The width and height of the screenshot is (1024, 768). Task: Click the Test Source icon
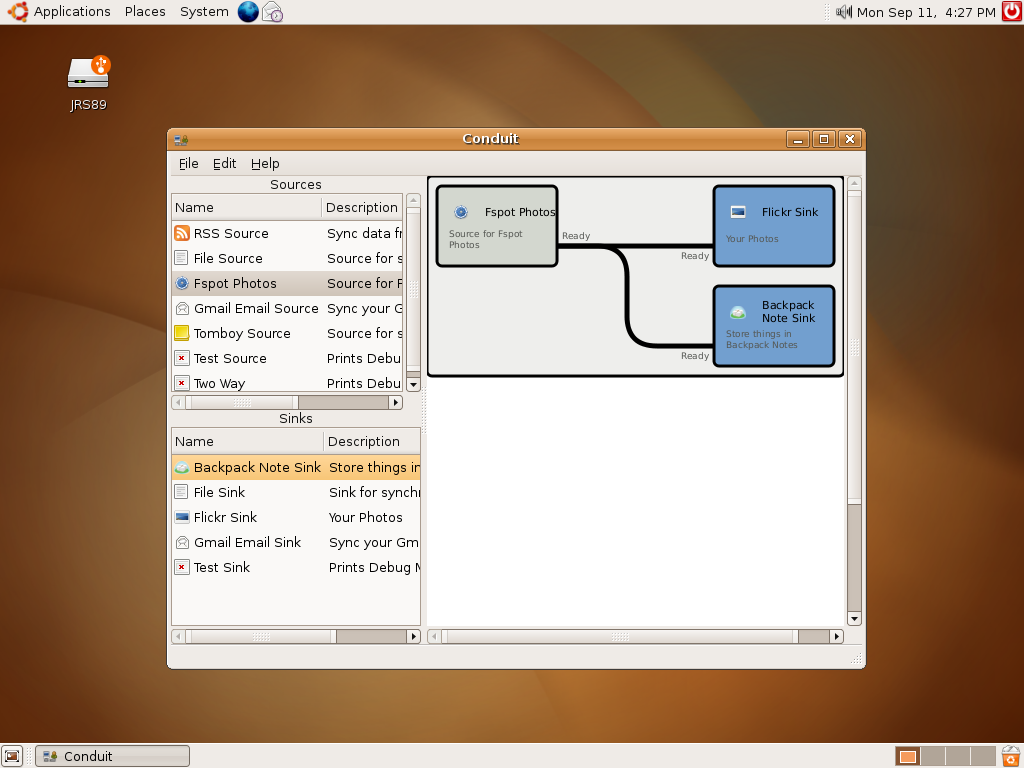pyautogui.click(x=182, y=359)
